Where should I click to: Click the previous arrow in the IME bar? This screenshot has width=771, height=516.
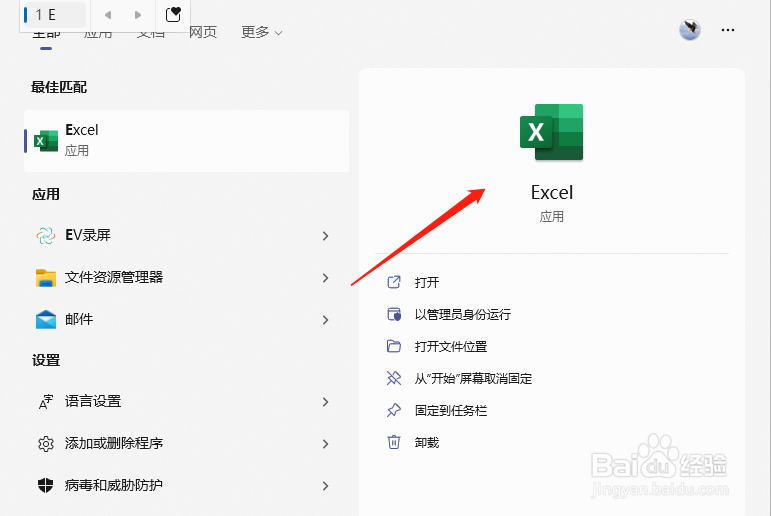coord(108,15)
